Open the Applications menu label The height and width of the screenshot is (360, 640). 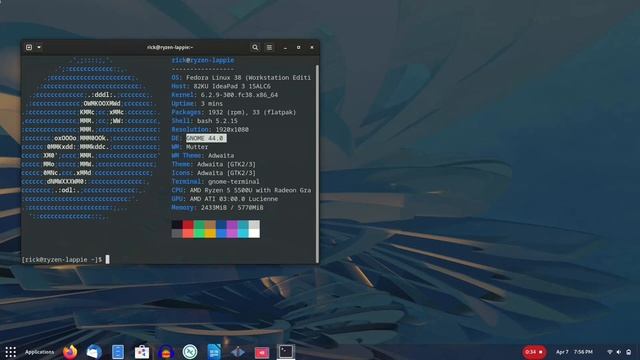coord(40,352)
